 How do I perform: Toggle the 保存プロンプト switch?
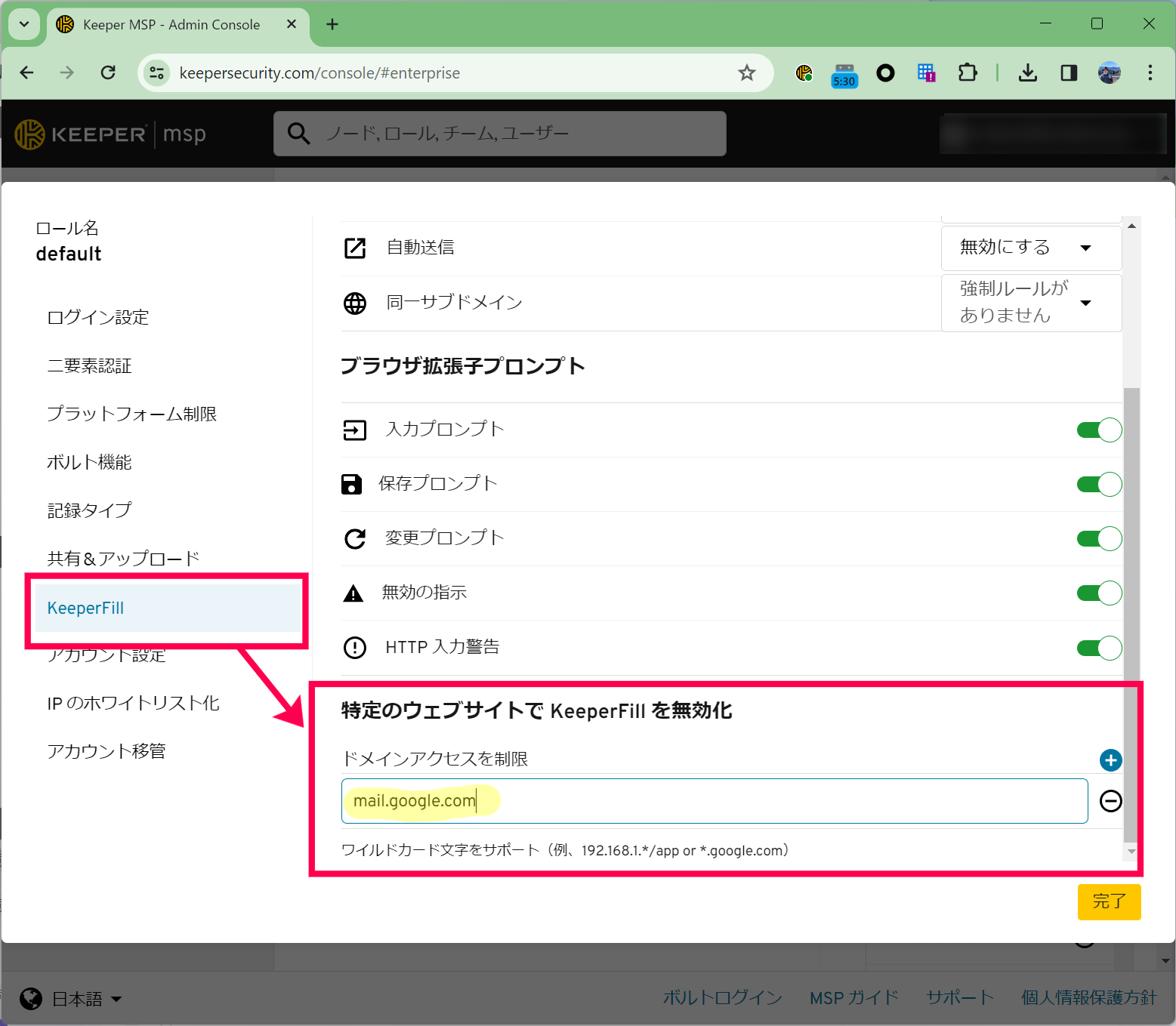coord(1099,484)
